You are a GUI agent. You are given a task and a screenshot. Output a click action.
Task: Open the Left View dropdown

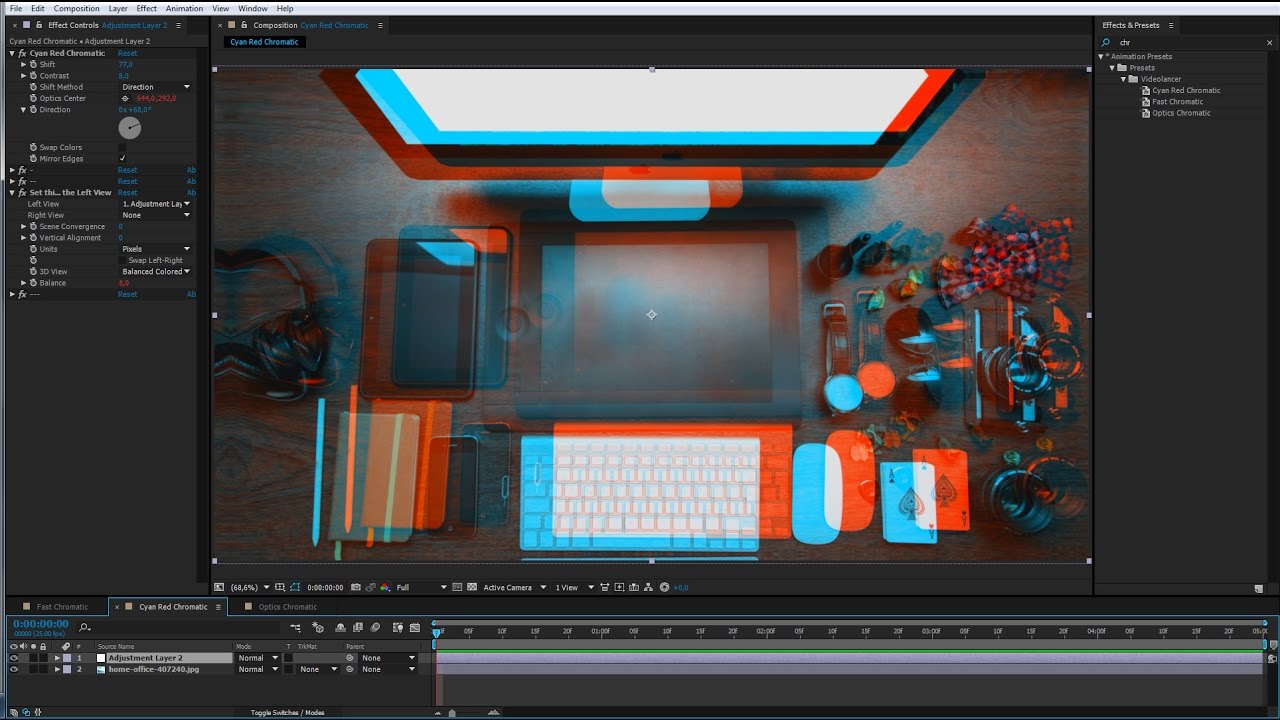click(155, 204)
